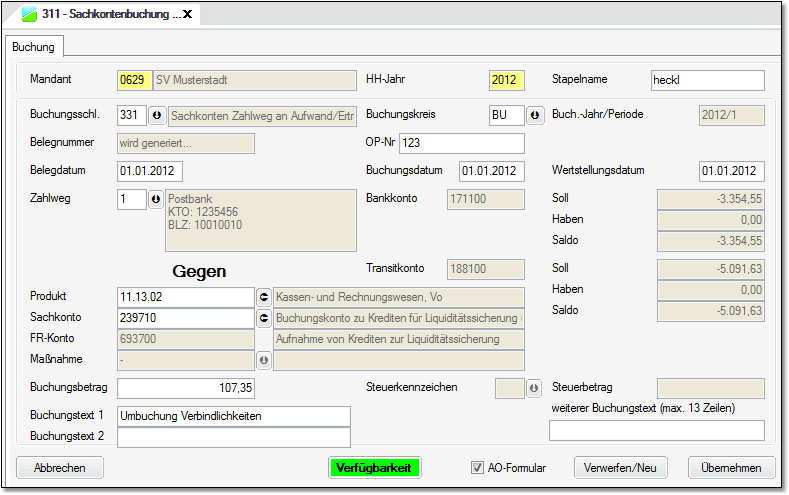Select the 311 - Sachkontenbuchung window tab
Image resolution: width=789 pixels, height=495 pixels.
point(110,15)
